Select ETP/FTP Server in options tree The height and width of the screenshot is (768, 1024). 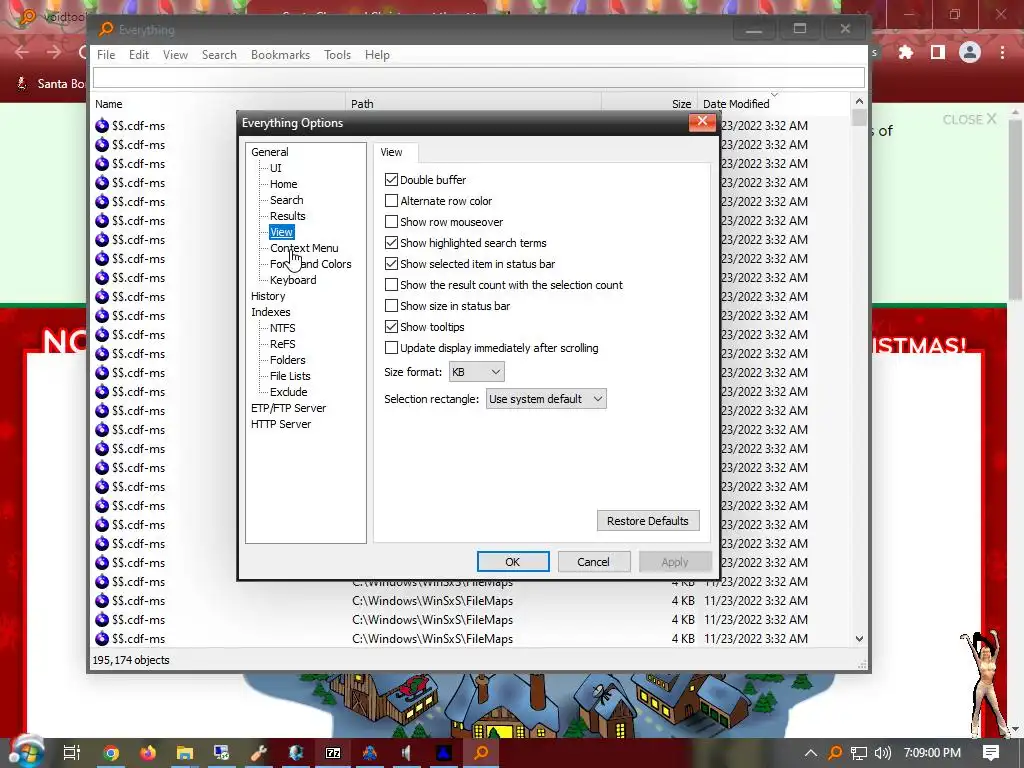point(289,408)
